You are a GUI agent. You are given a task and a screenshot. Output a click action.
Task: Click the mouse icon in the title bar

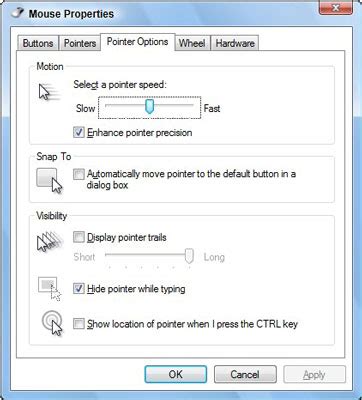[16, 13]
